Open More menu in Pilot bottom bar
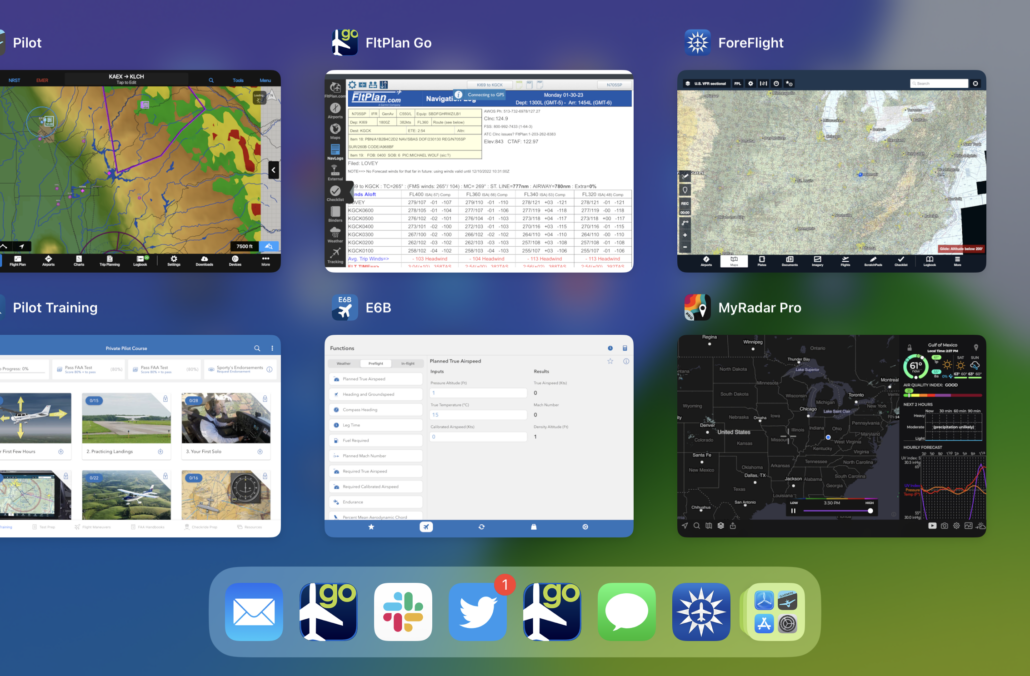The image size is (1030, 676). pos(265,261)
